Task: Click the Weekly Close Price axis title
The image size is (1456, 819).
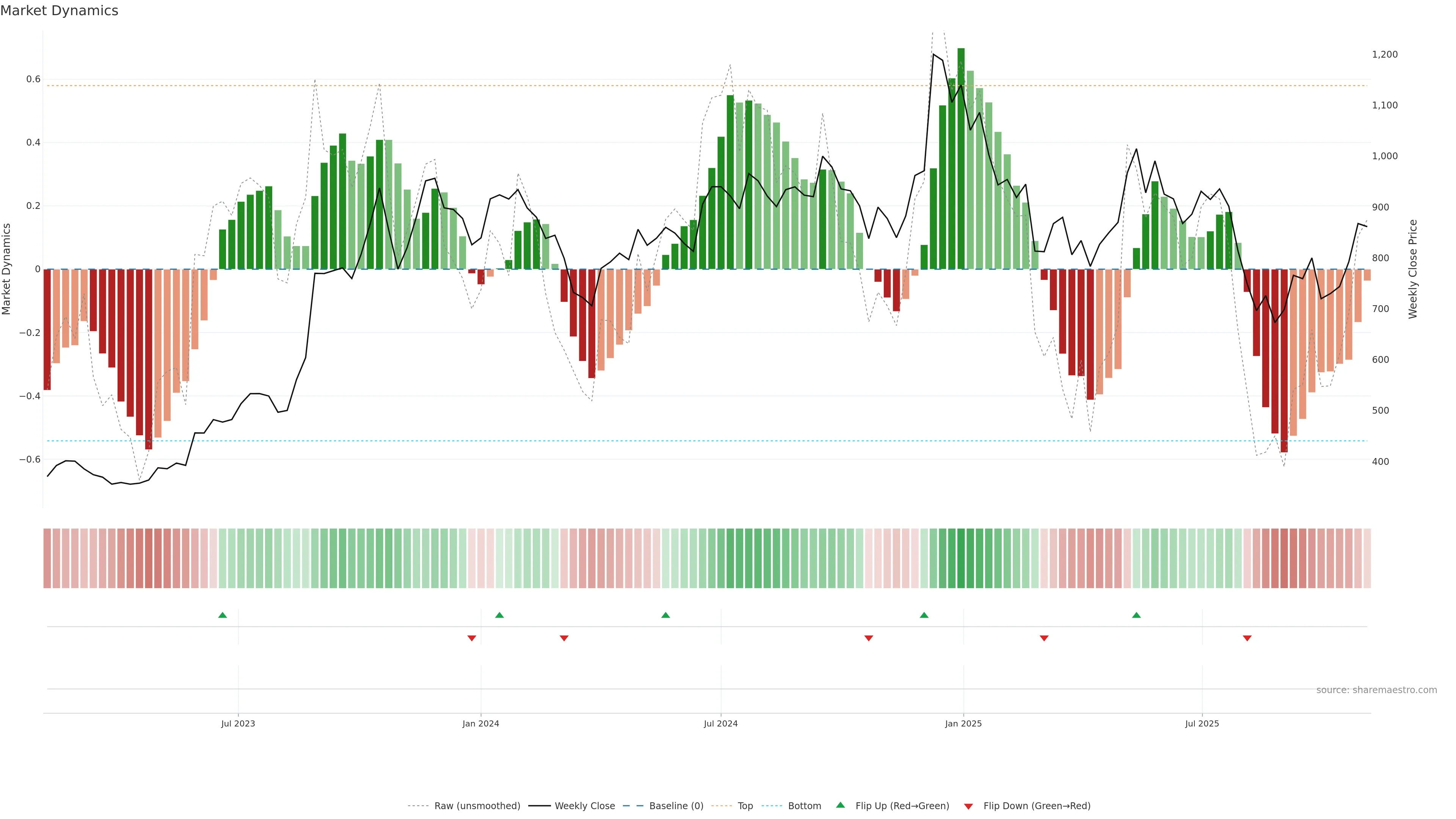Action: coord(1413,269)
